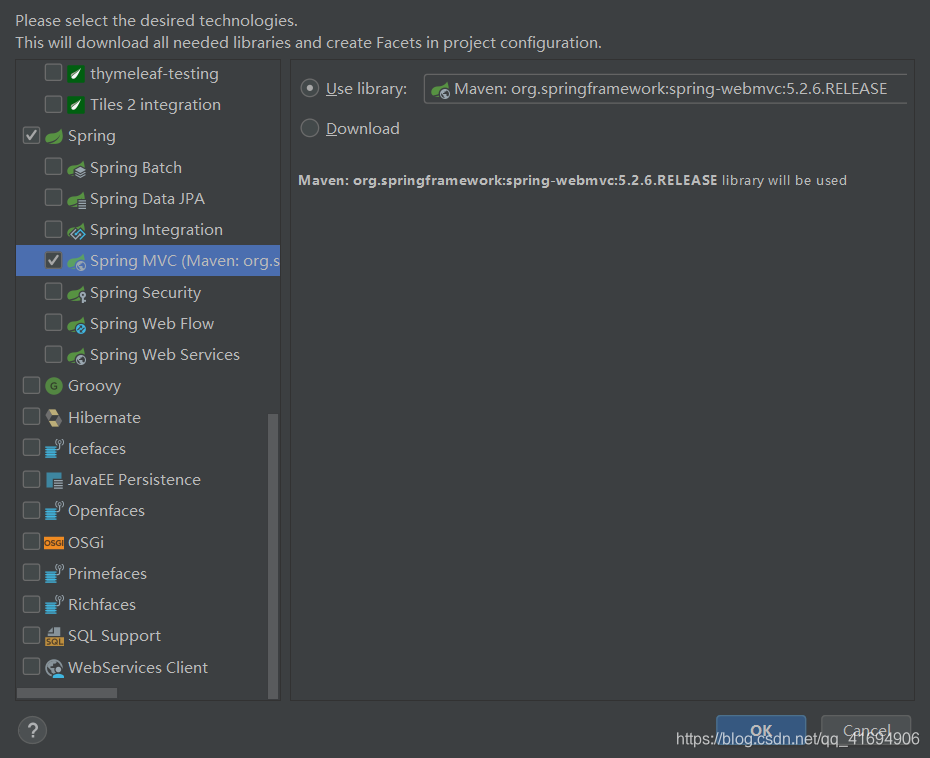Open help with the question mark icon
The height and width of the screenshot is (758, 930).
tap(33, 730)
